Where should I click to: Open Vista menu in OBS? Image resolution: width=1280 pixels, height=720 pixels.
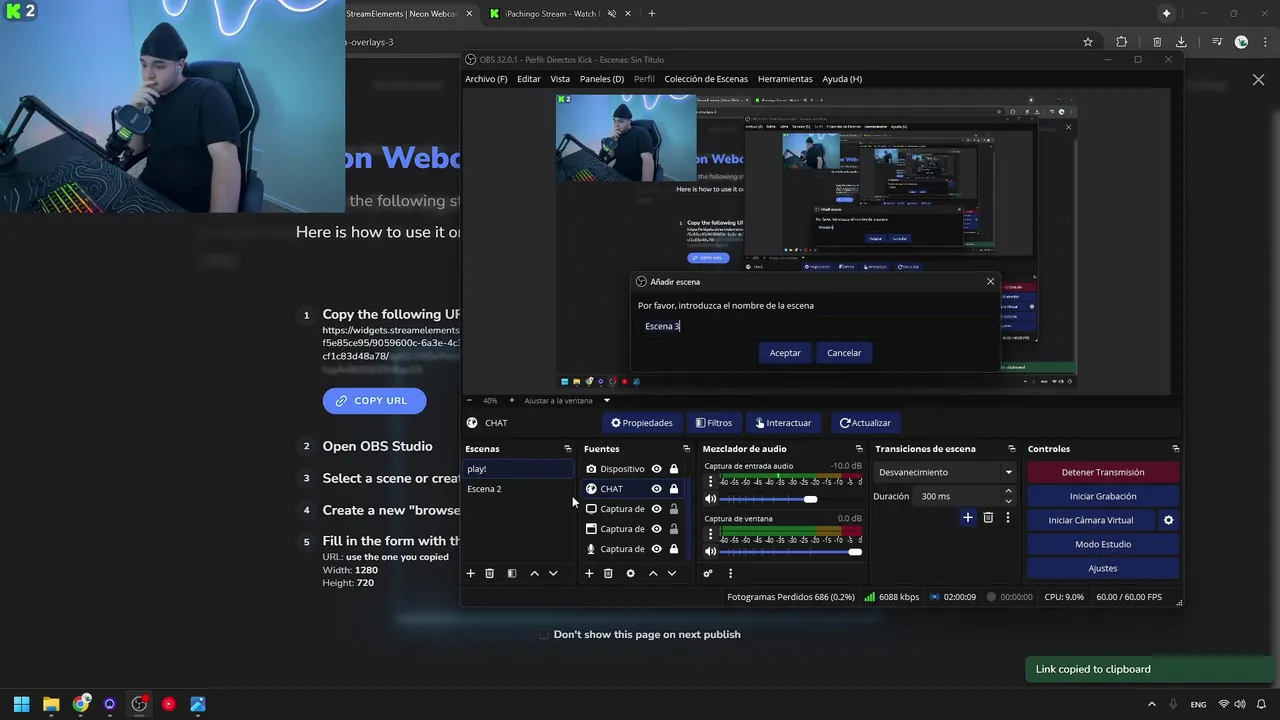pos(560,79)
